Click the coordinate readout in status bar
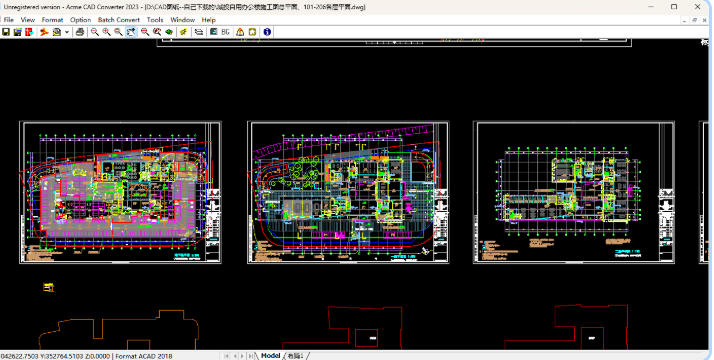The height and width of the screenshot is (360, 714). 55,356
